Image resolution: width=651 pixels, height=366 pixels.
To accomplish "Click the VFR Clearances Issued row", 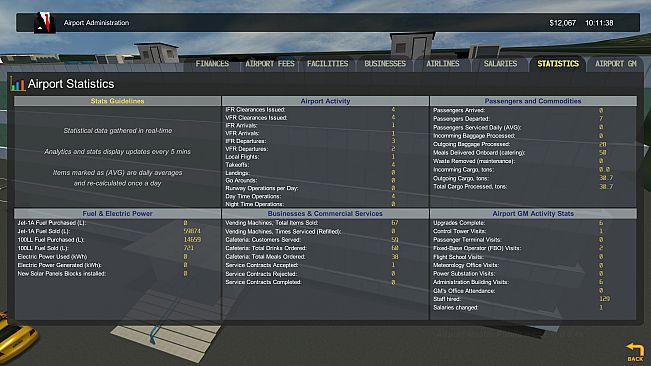I will click(325, 117).
